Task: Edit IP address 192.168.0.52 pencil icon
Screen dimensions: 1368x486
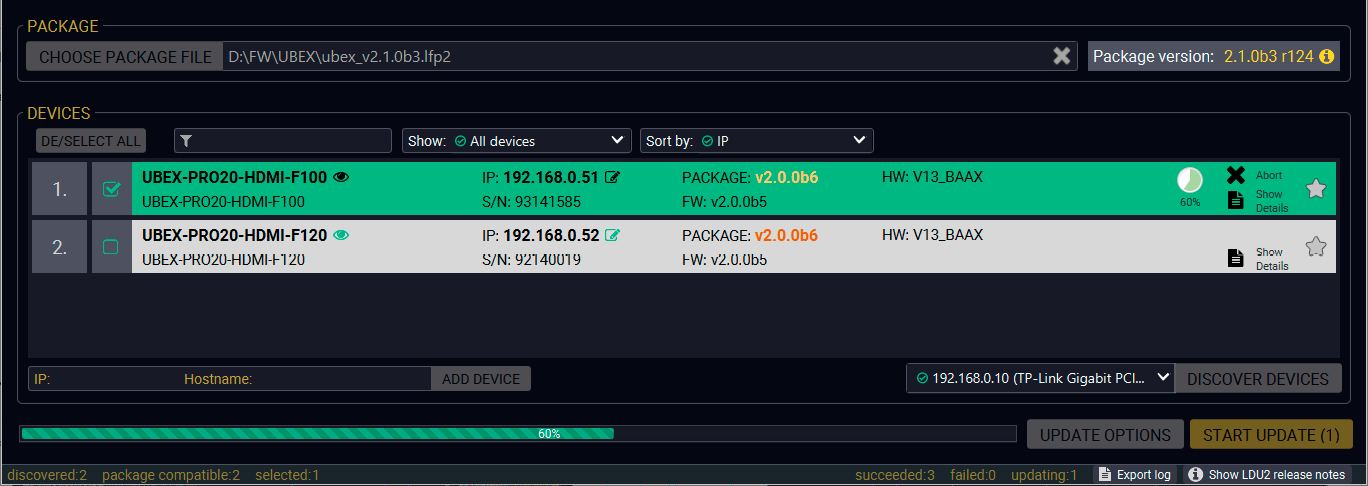Action: pyautogui.click(x=612, y=236)
